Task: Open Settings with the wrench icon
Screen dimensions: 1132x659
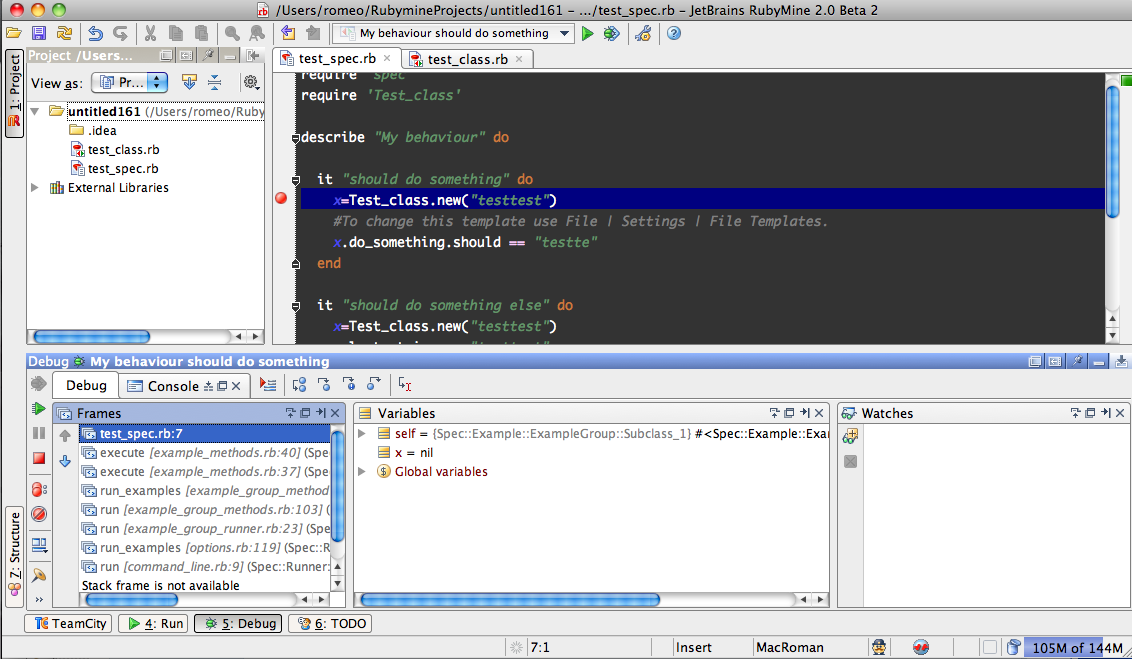Action: [x=643, y=33]
